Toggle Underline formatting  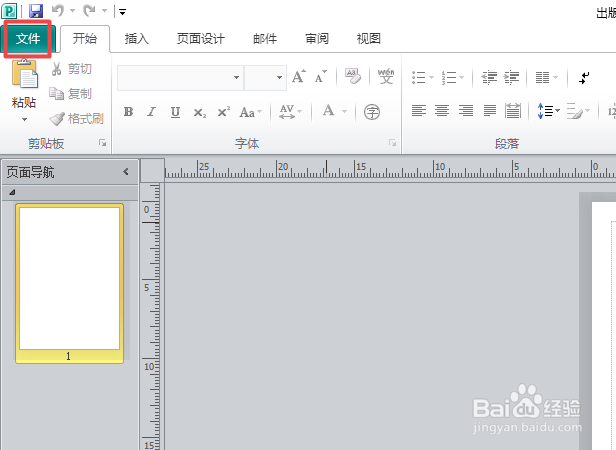click(x=175, y=112)
